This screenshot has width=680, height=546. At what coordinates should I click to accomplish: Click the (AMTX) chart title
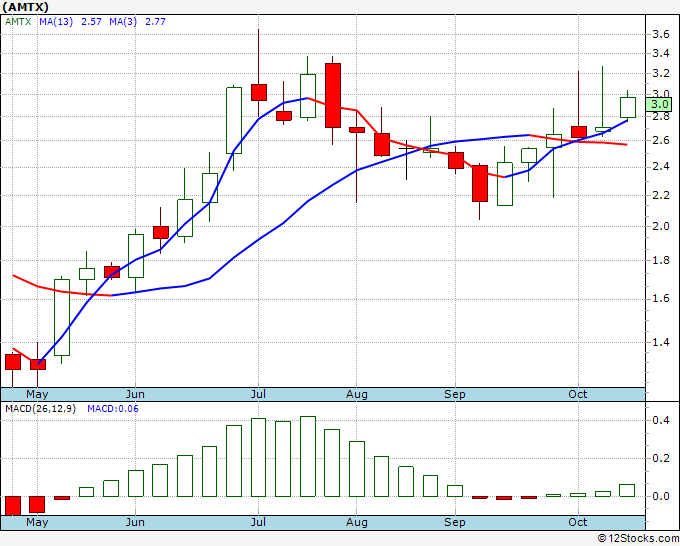coord(25,7)
